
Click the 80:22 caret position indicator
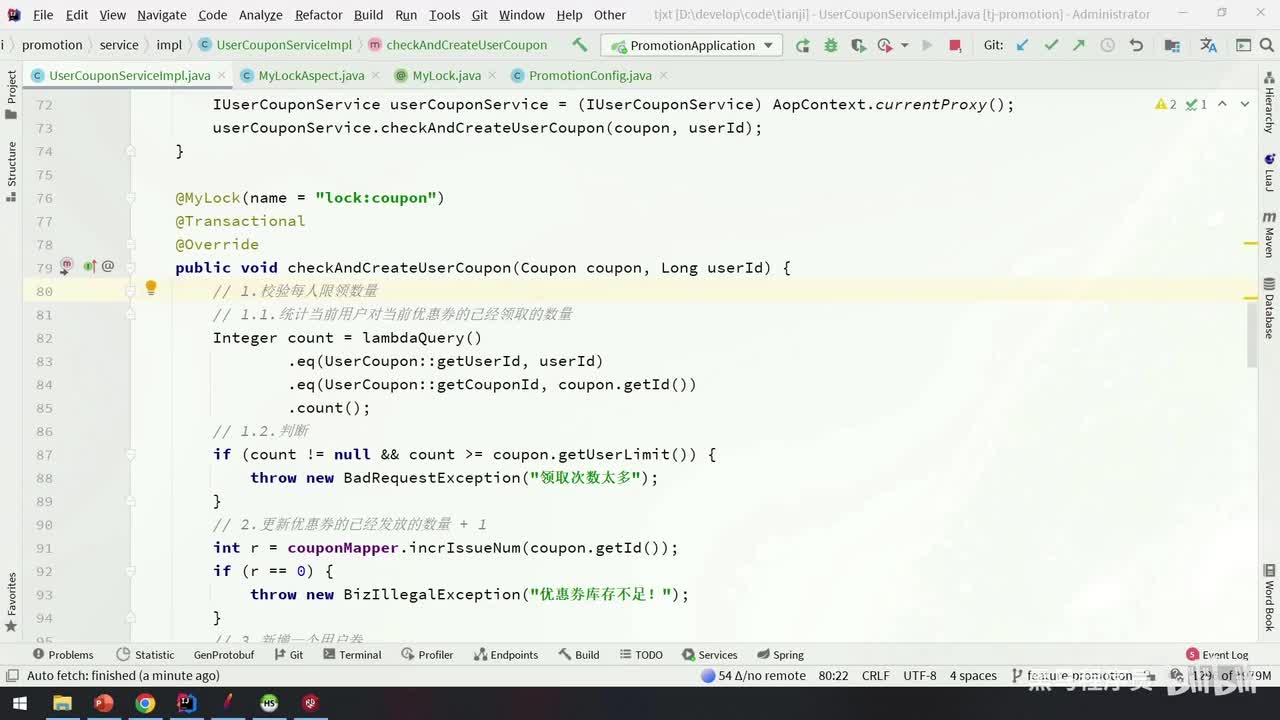point(833,676)
